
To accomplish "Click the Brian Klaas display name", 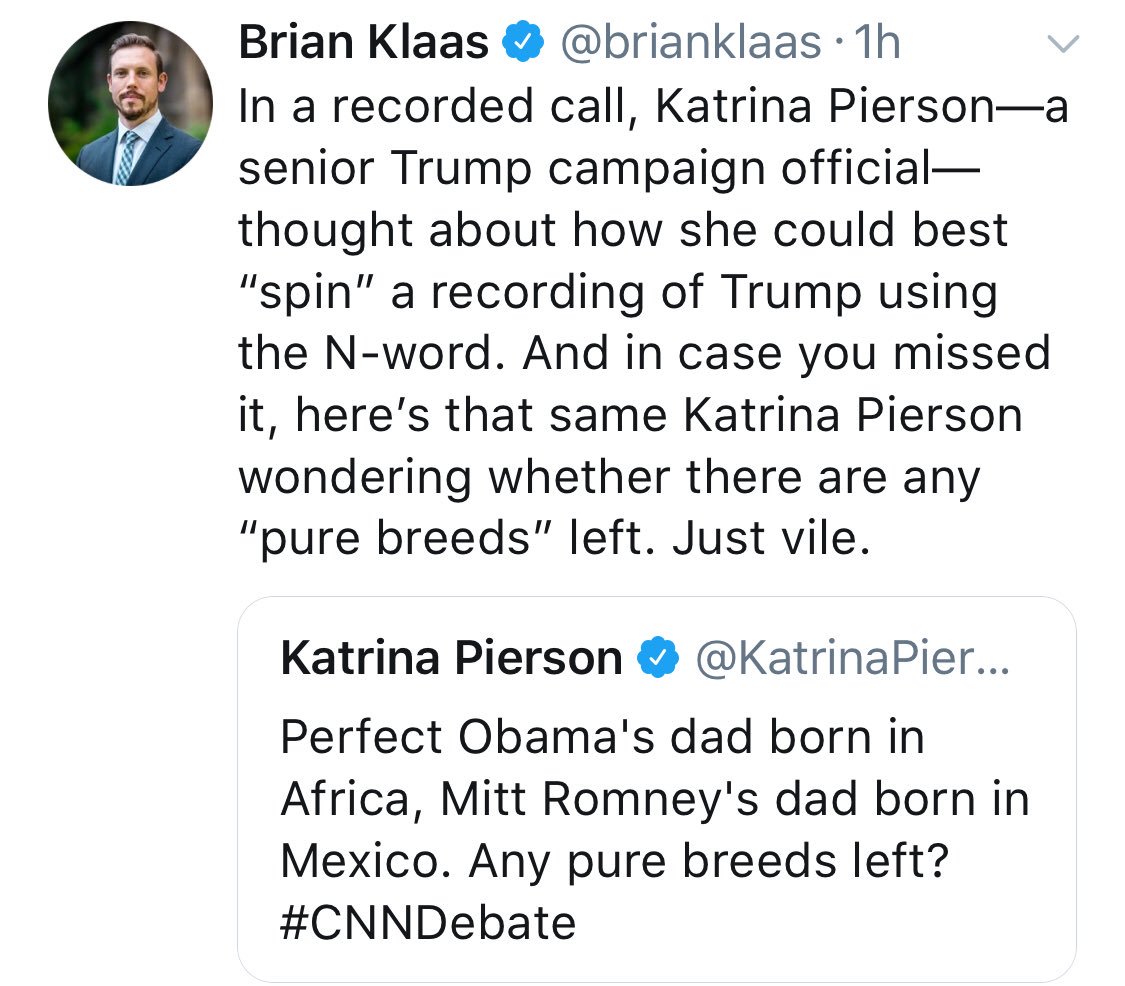I will click(363, 44).
